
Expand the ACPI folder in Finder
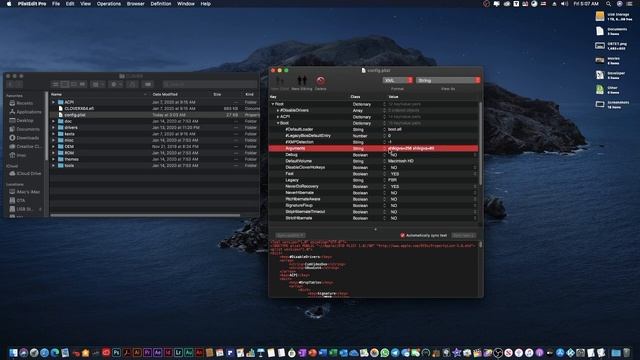(x=53, y=102)
